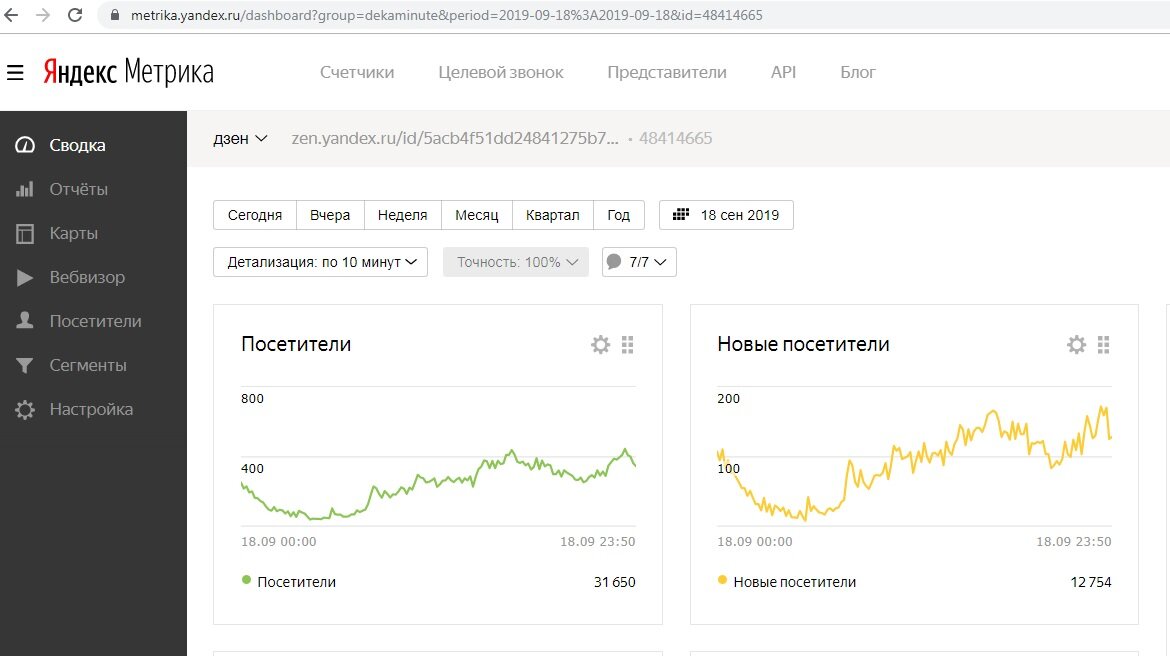Image resolution: width=1170 pixels, height=656 pixels.
Task: Expand the дзен counter selector
Action: (240, 138)
